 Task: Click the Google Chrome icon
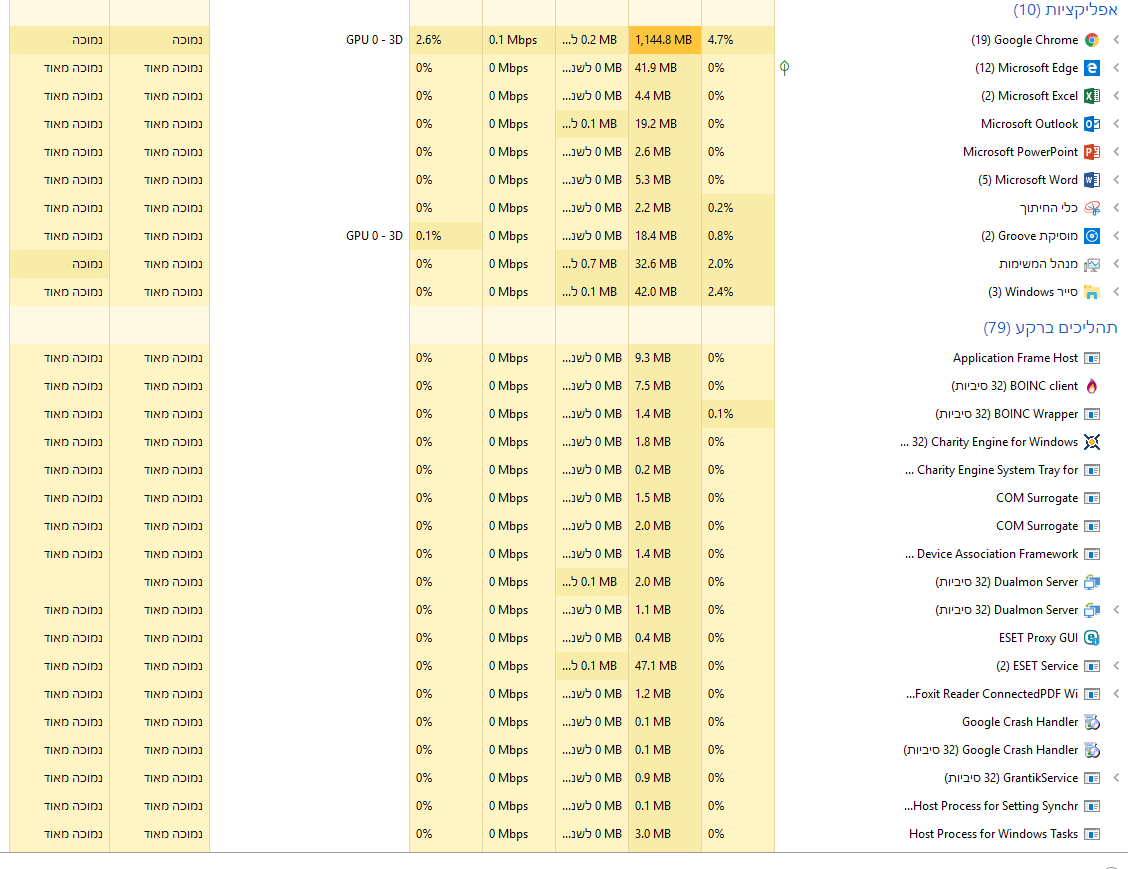[1092, 40]
